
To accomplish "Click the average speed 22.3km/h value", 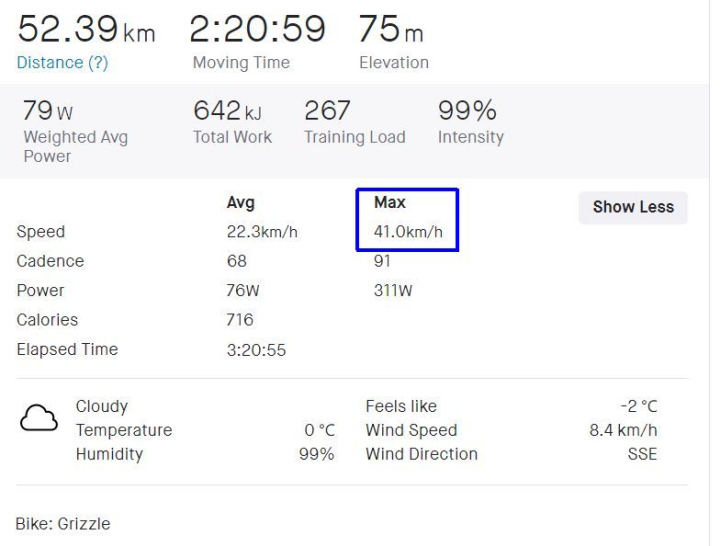I will click(263, 232).
